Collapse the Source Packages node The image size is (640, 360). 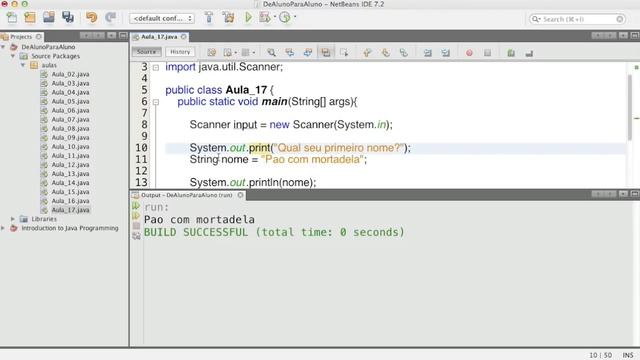[x=13, y=56]
